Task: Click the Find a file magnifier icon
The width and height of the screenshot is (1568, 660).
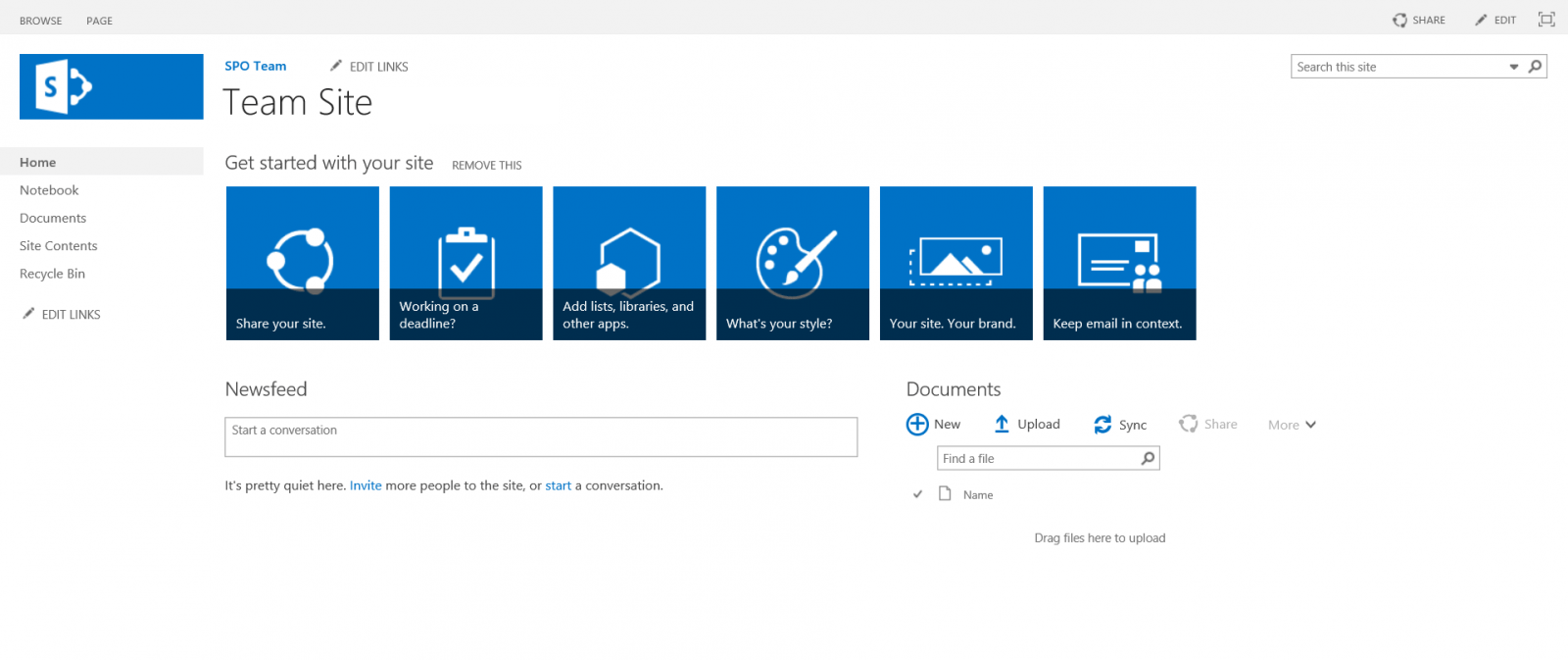Action: pyautogui.click(x=1148, y=458)
